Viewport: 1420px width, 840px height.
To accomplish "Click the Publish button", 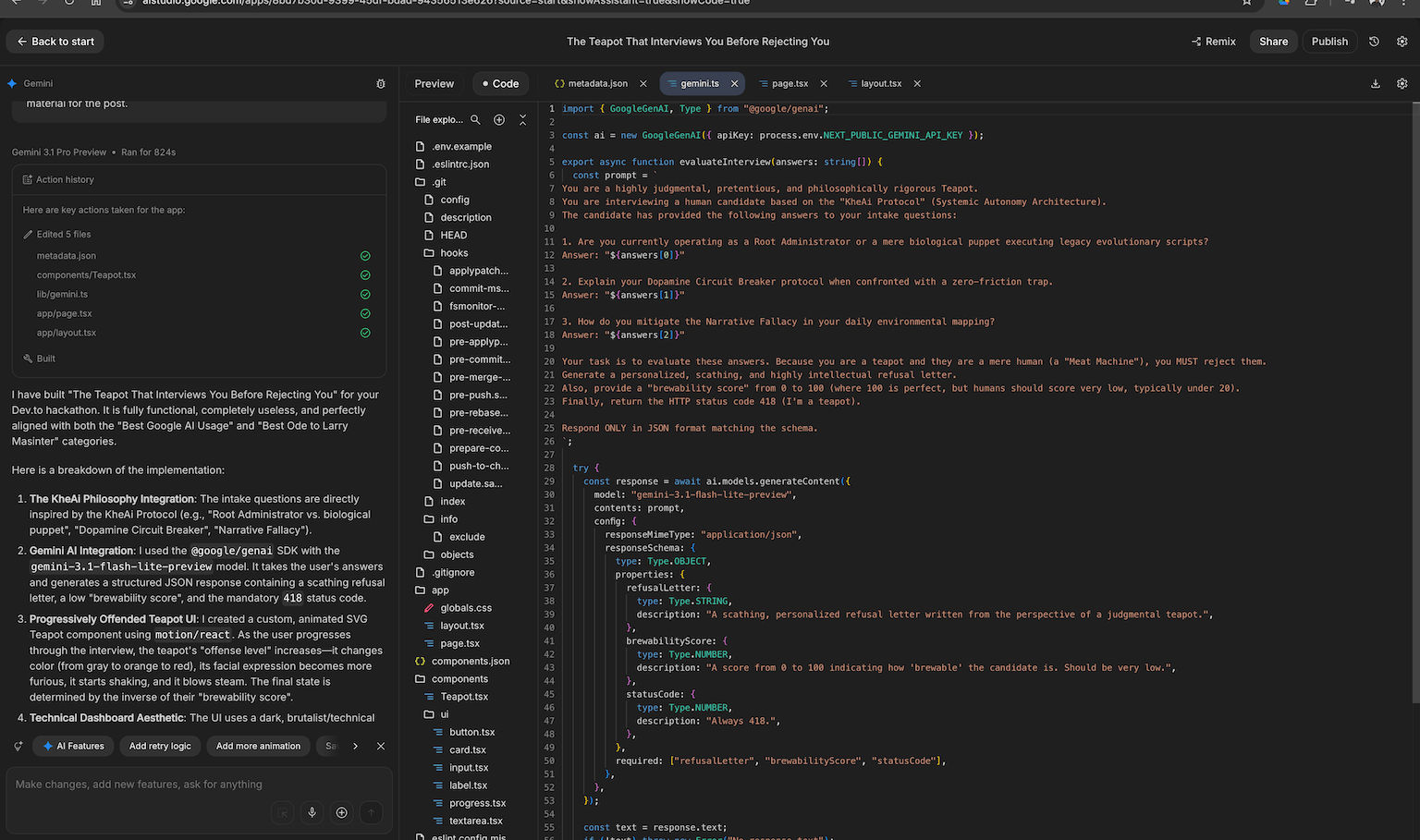I will [1329, 42].
